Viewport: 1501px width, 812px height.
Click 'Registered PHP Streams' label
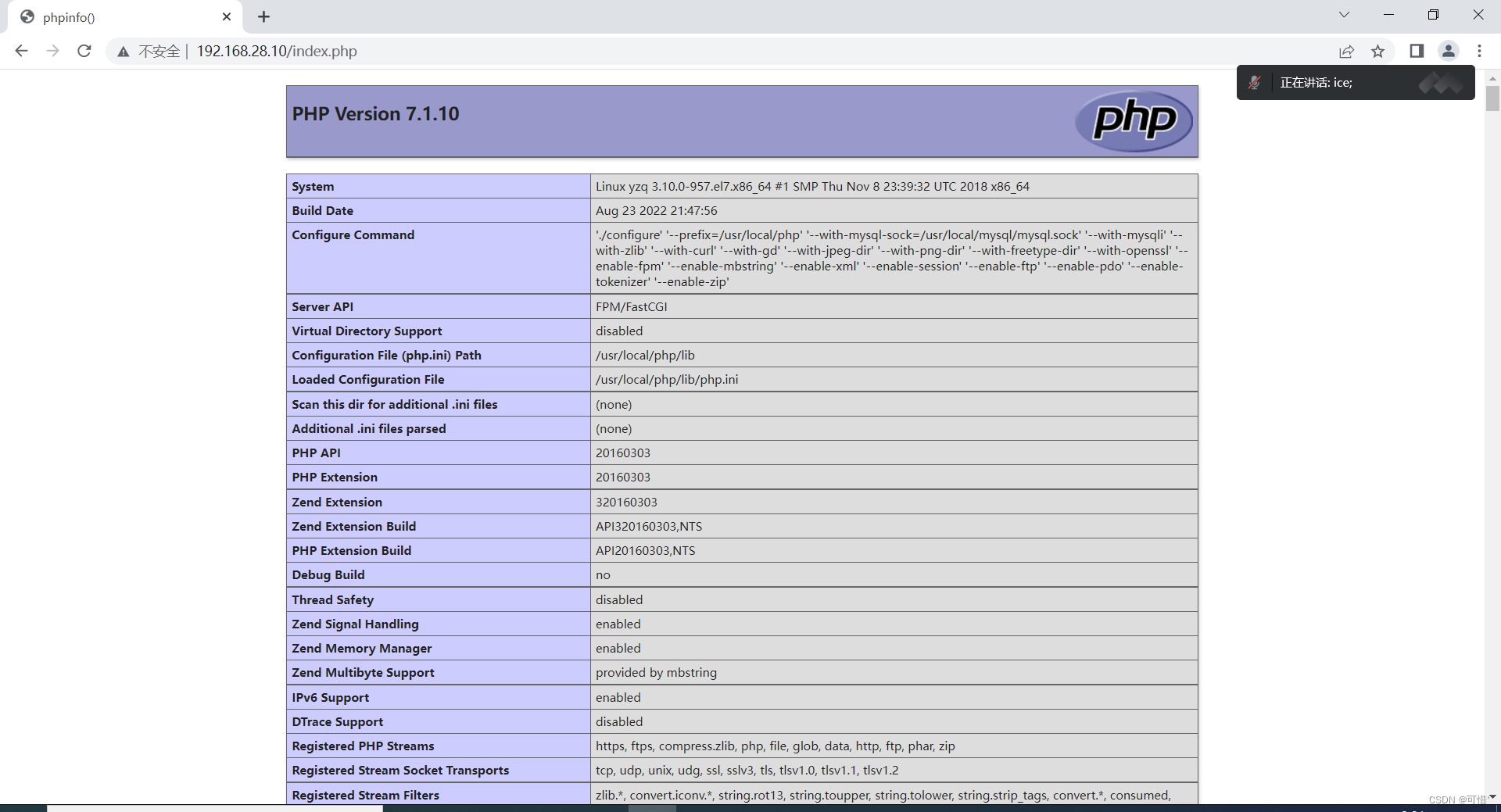363,746
